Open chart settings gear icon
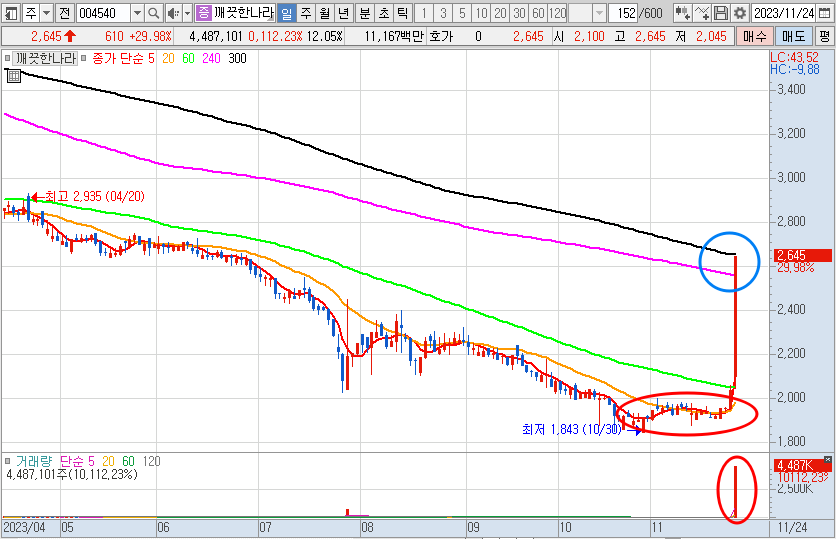The image size is (836, 539). [x=740, y=13]
